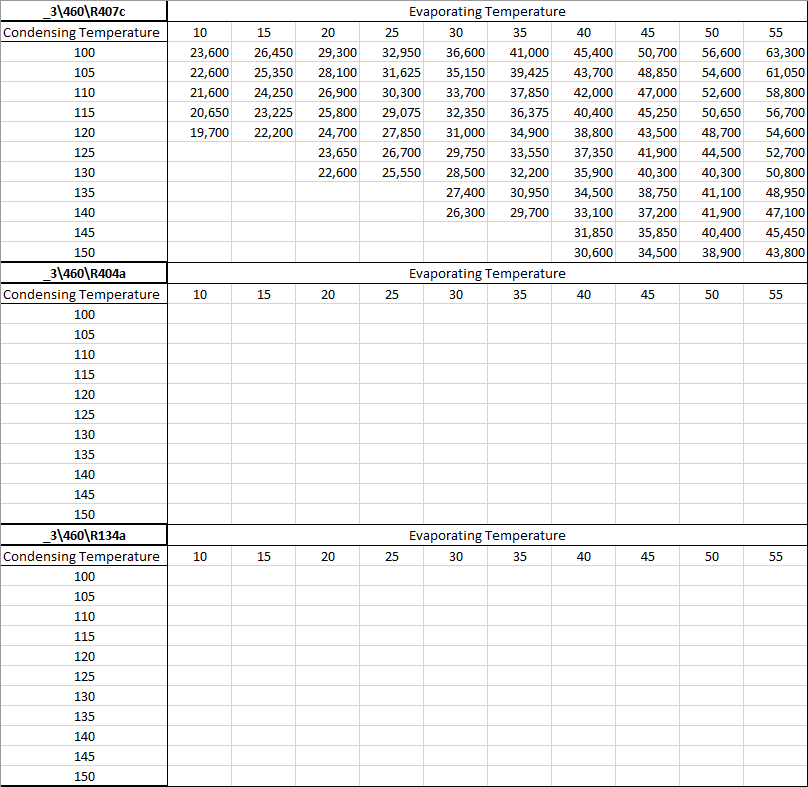This screenshot has height=787, width=808.
Task: Click the 44,500 cell
Action: tap(711, 153)
